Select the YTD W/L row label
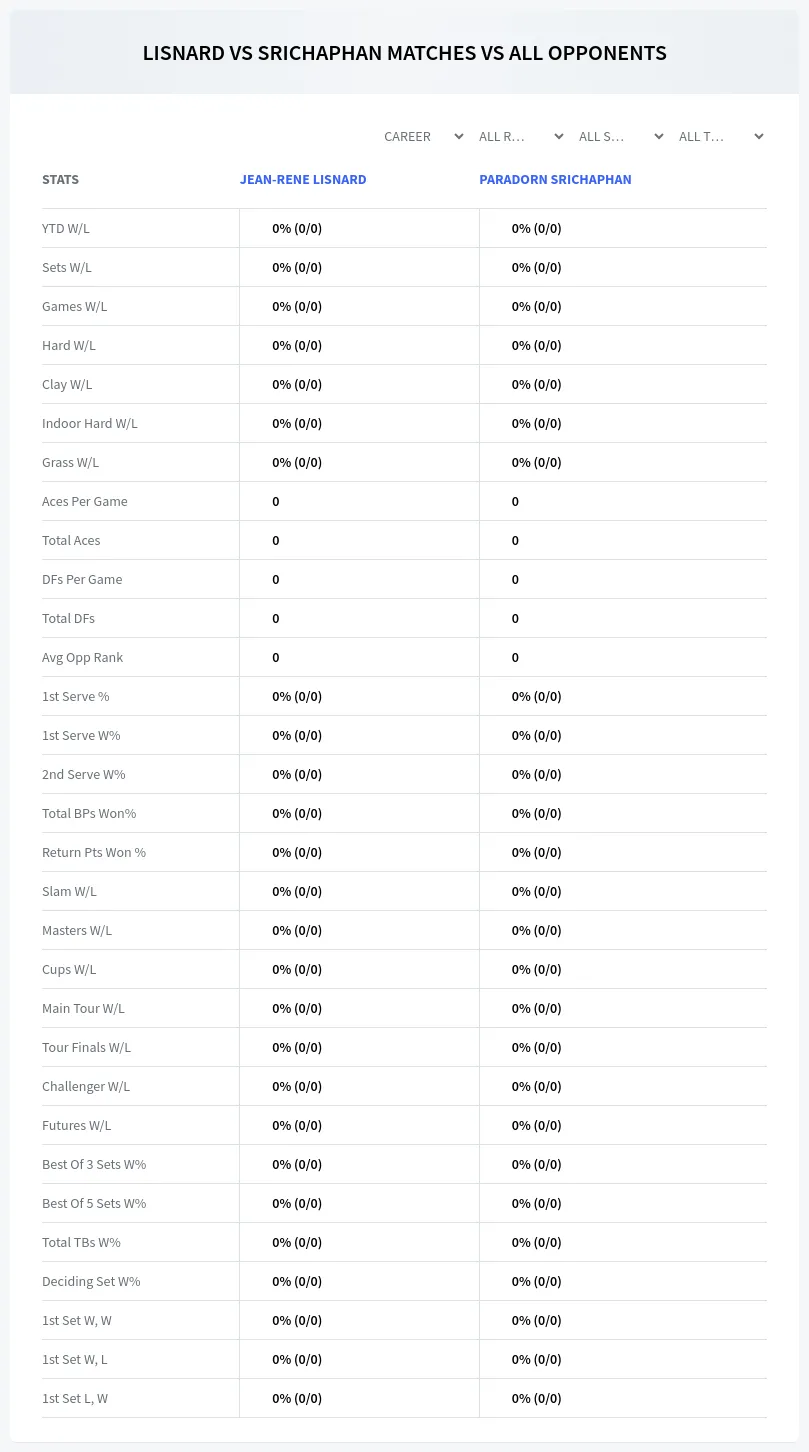The image size is (809, 1452). 66,228
